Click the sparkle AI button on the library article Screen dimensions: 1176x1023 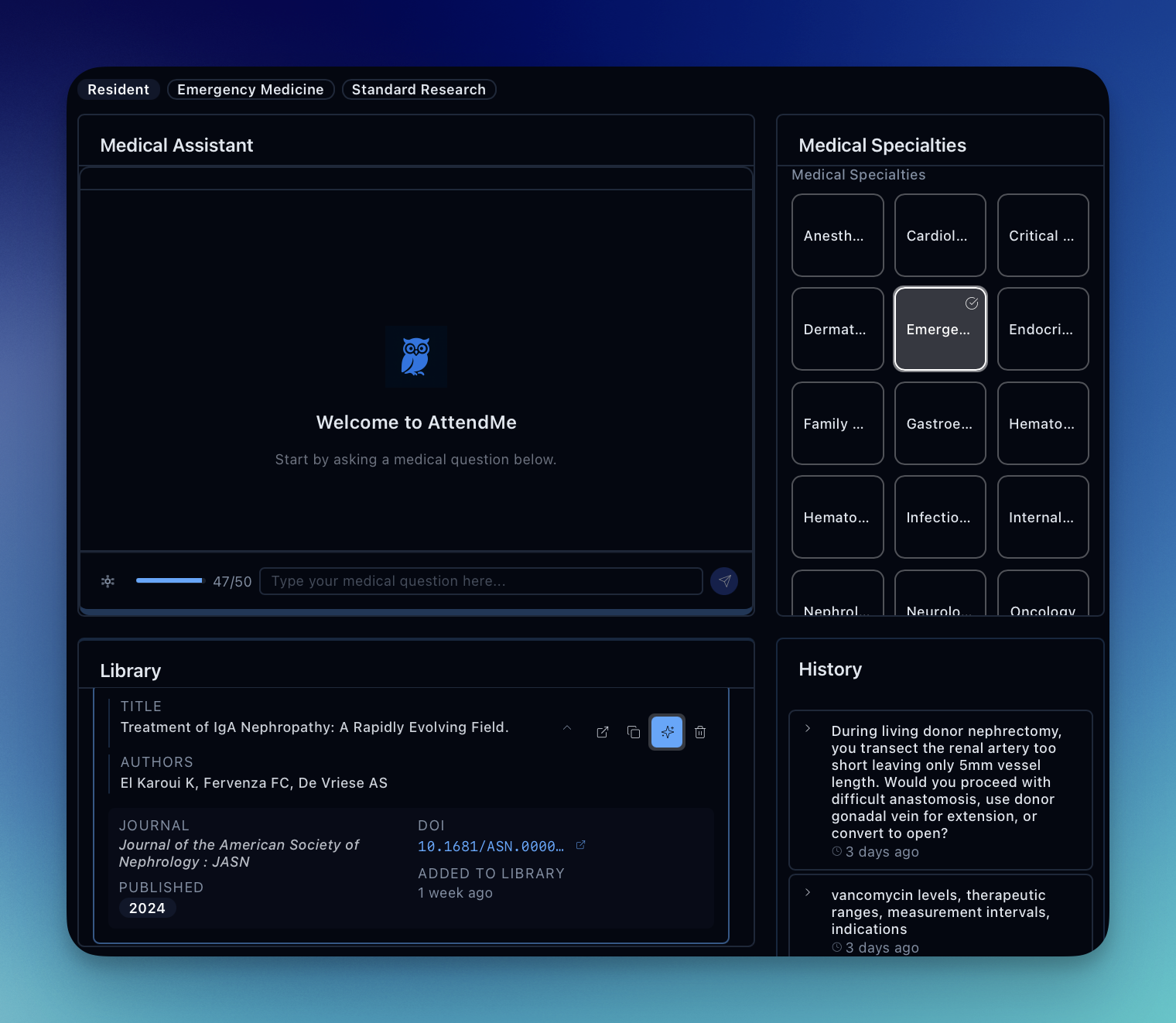pos(668,732)
